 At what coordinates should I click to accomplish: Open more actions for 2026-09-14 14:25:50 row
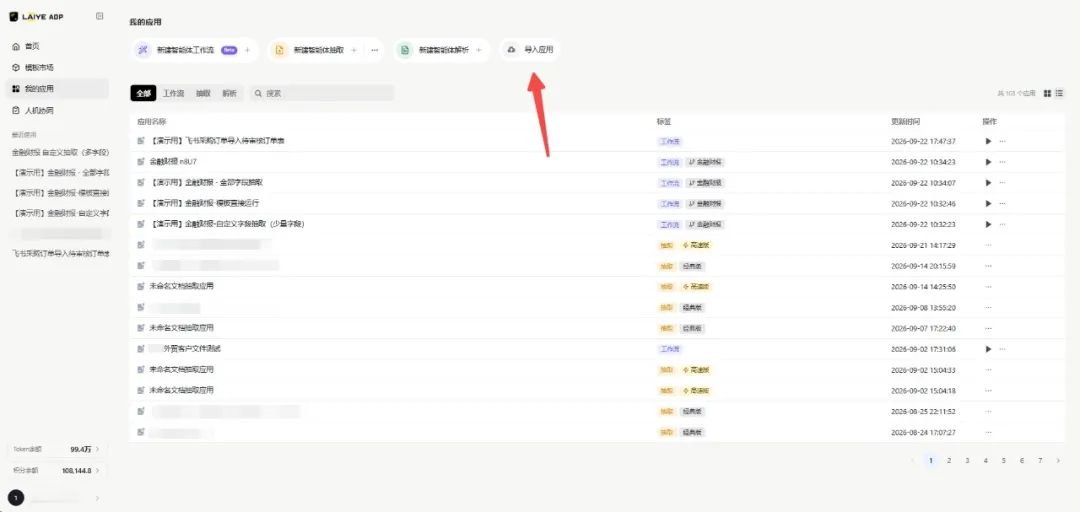point(988,287)
